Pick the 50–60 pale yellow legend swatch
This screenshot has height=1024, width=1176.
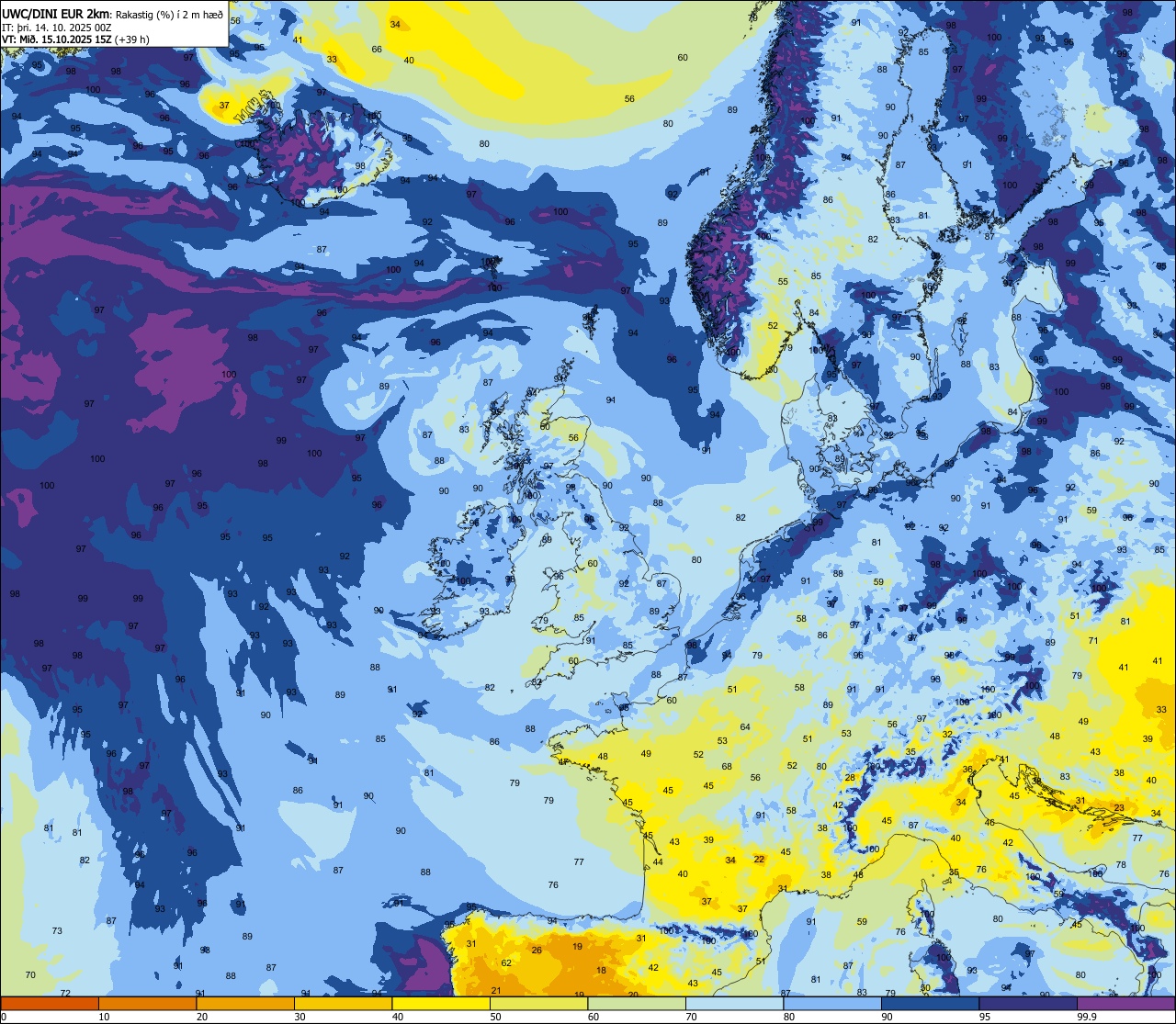coord(538,1003)
